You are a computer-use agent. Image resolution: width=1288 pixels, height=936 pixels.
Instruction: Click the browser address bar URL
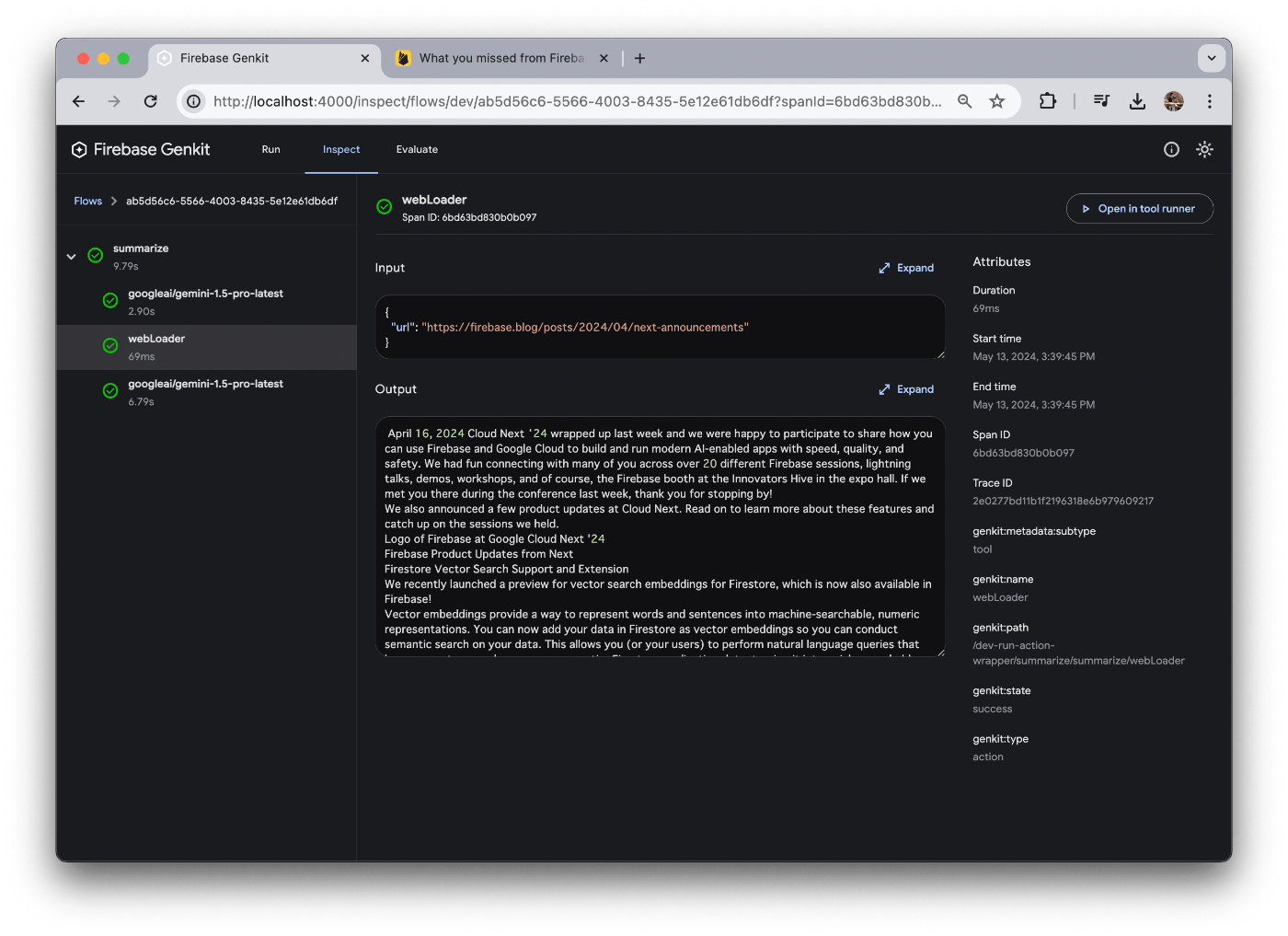coord(577,101)
